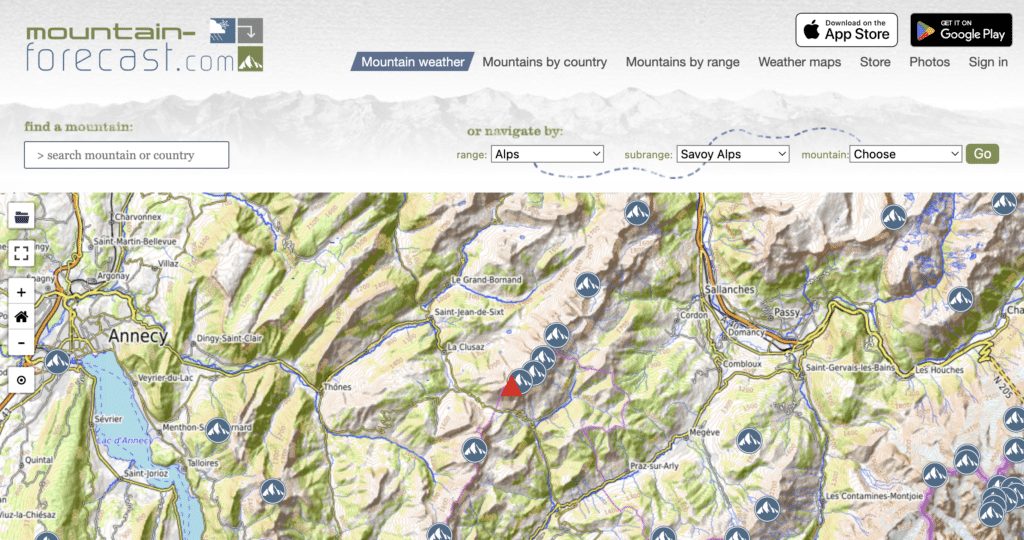
Task: Go to the Store page
Action: click(x=875, y=62)
